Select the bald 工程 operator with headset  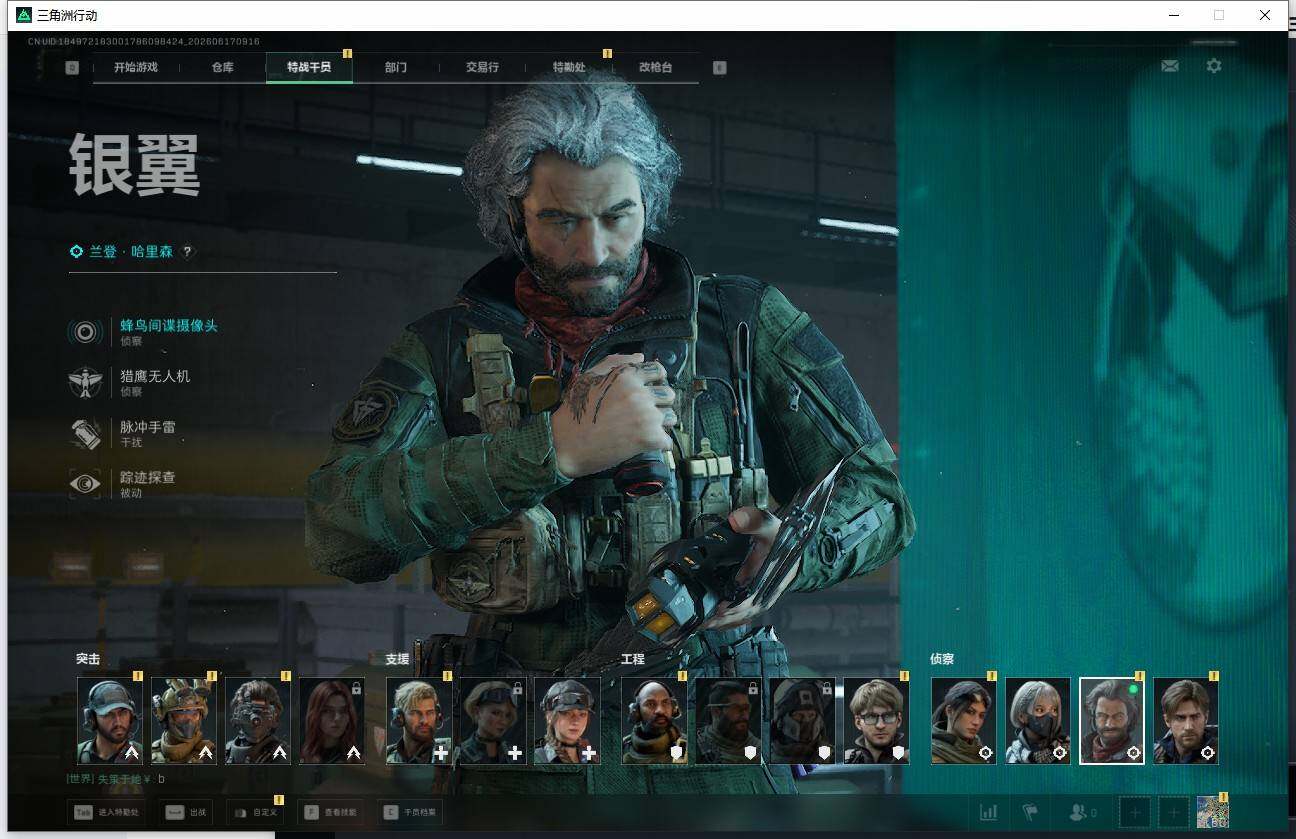point(654,721)
